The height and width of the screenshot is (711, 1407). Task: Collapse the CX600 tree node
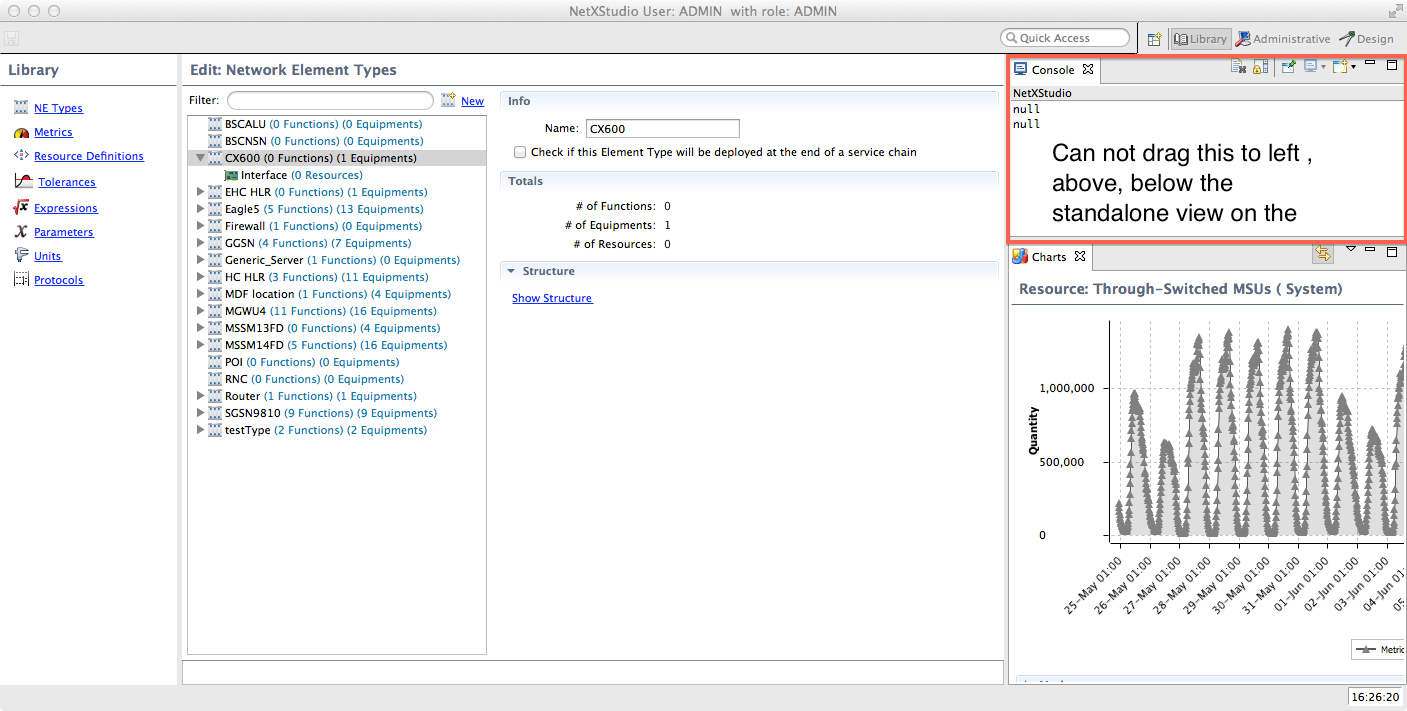pos(200,158)
